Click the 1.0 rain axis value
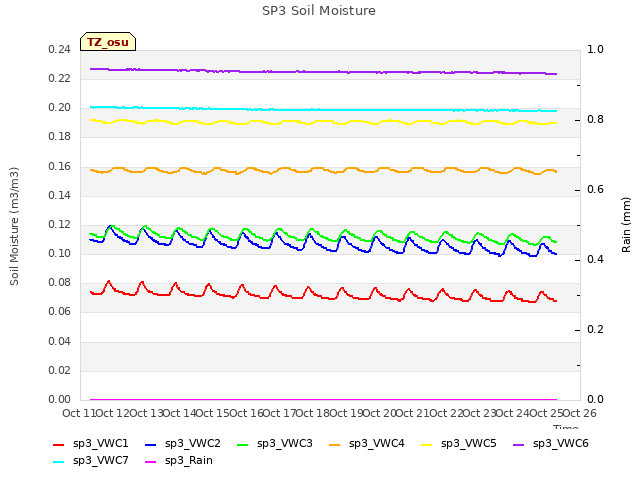This screenshot has width=640, height=480. coord(595,49)
